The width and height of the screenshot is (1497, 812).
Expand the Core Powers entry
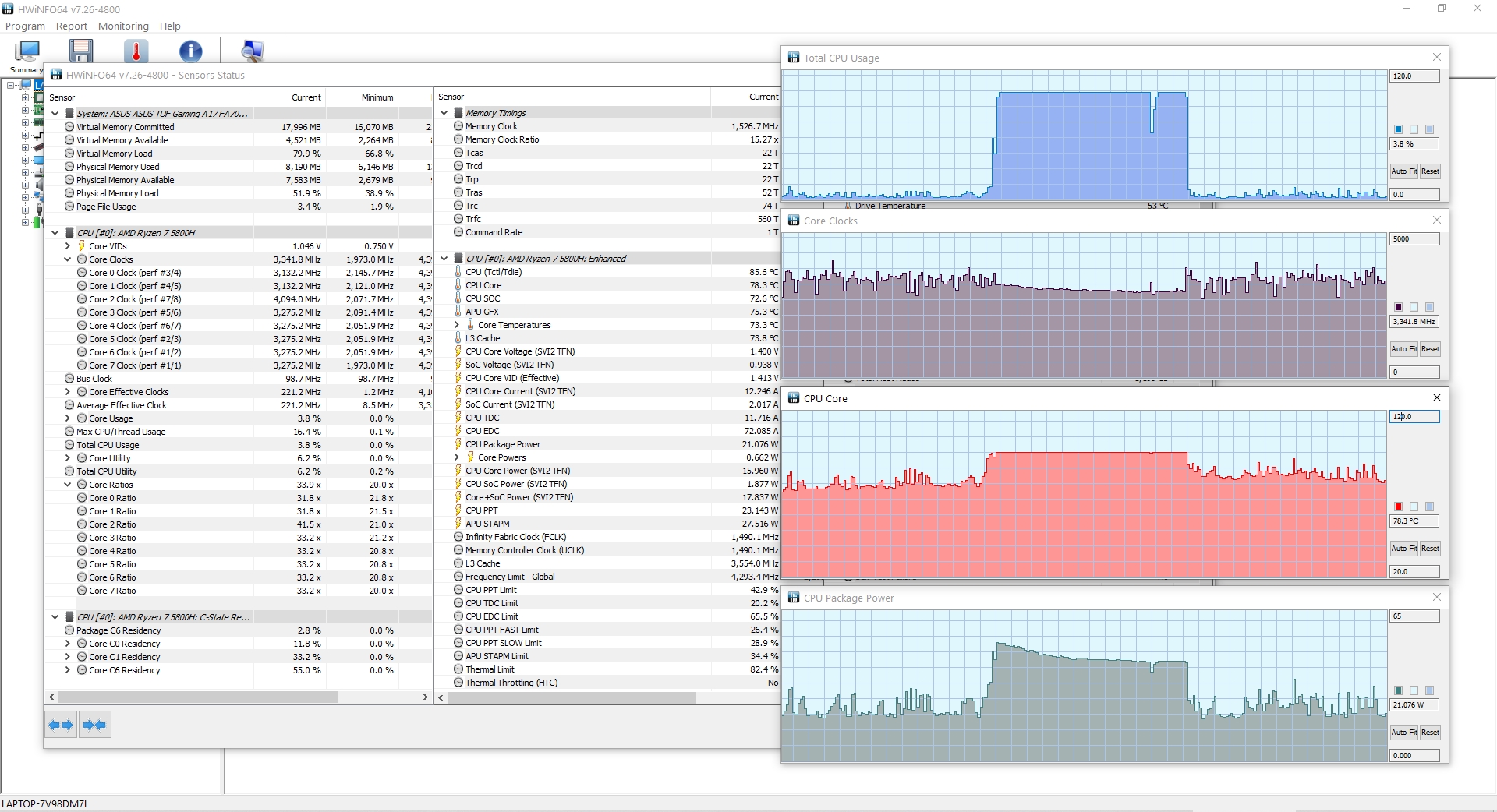pyautogui.click(x=456, y=457)
